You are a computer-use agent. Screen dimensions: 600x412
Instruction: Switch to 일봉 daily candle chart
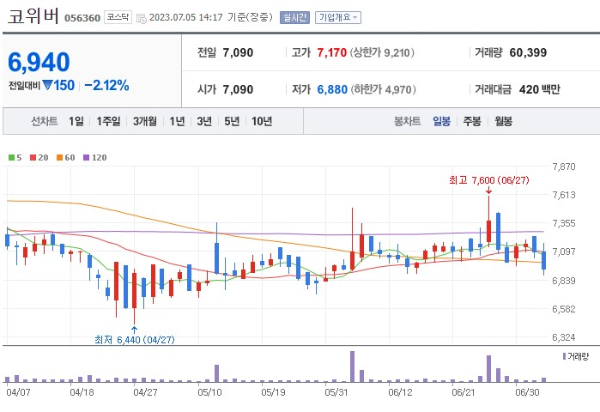(x=442, y=121)
